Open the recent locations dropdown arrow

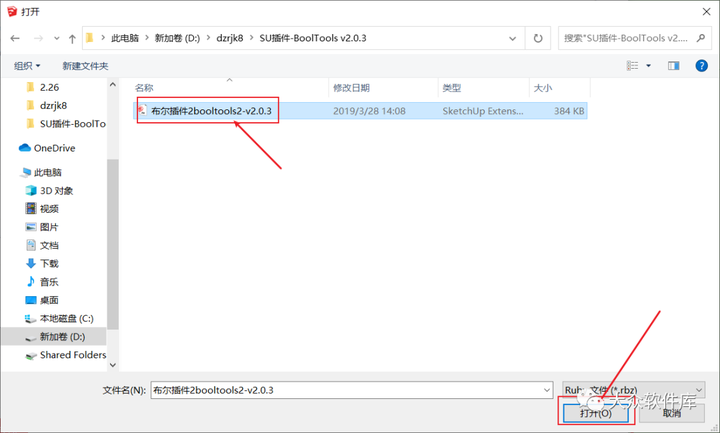56,39
